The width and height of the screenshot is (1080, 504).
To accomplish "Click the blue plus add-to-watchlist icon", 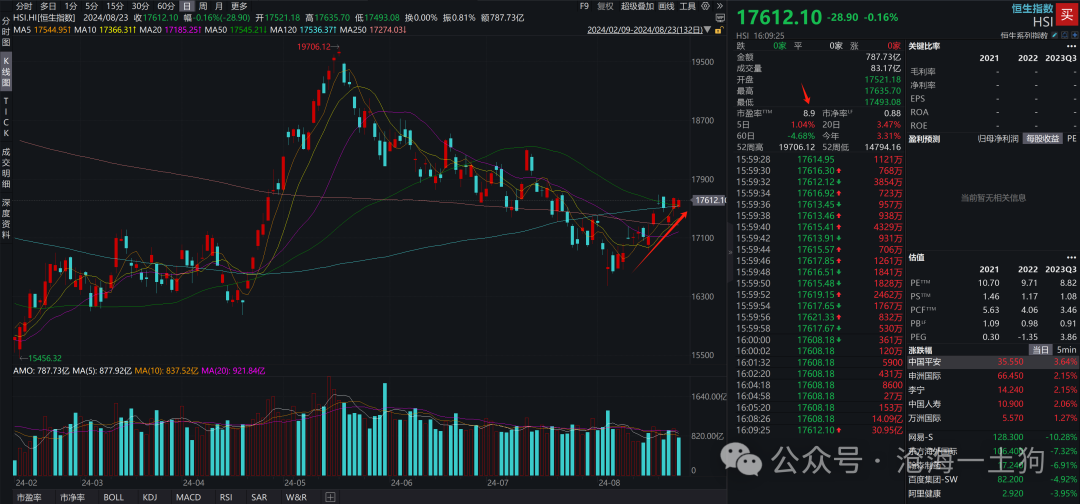I will point(1074,34).
